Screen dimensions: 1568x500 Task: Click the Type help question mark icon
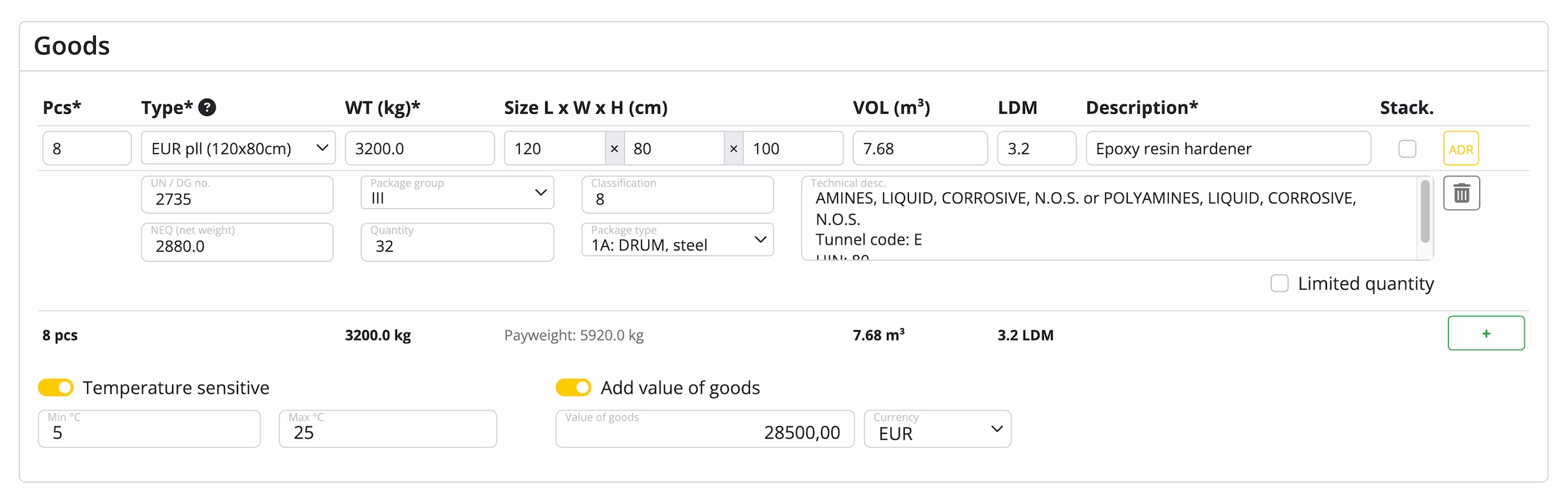207,107
